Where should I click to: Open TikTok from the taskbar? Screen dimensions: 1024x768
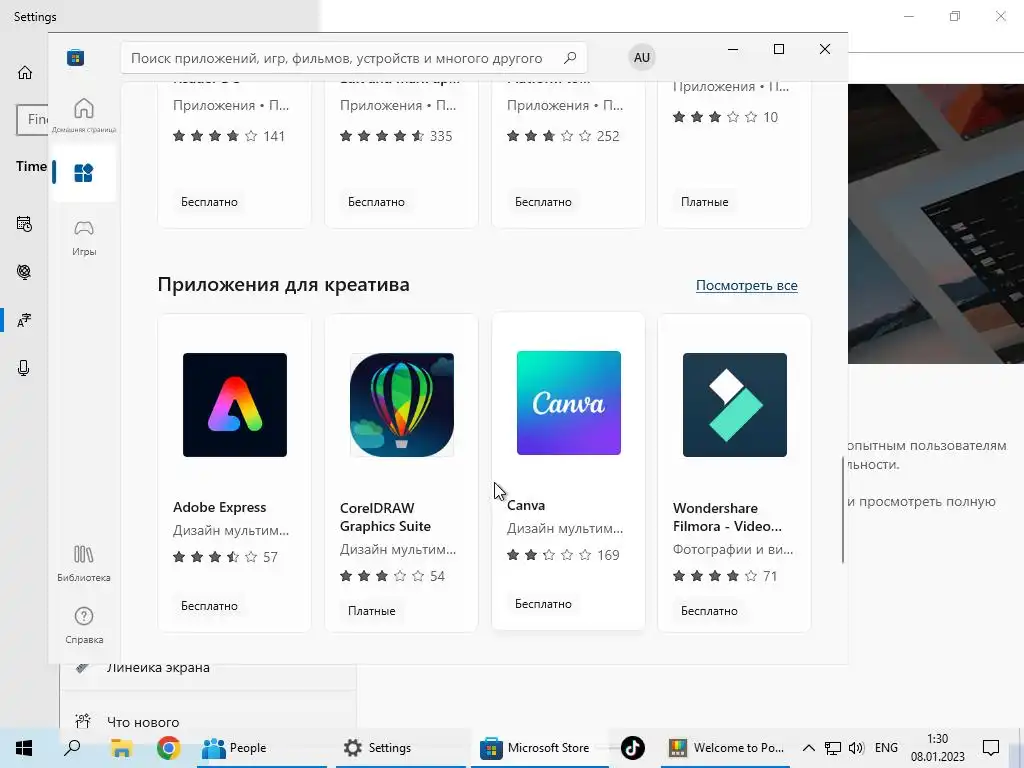click(632, 748)
